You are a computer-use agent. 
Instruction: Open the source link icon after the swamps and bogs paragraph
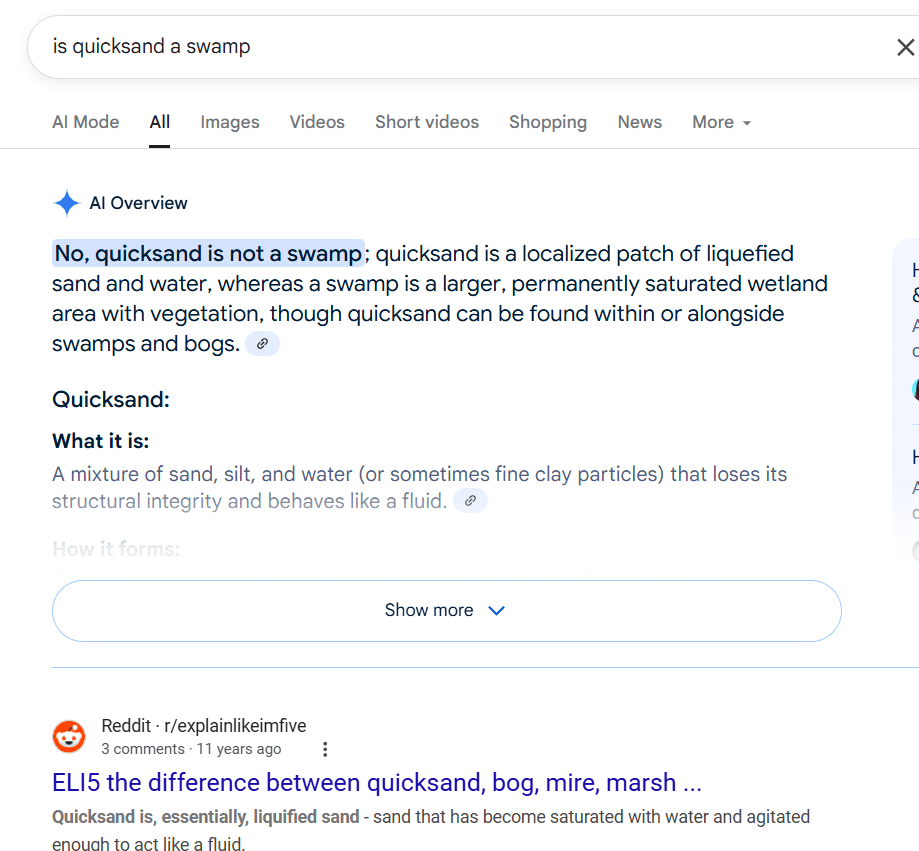point(262,344)
